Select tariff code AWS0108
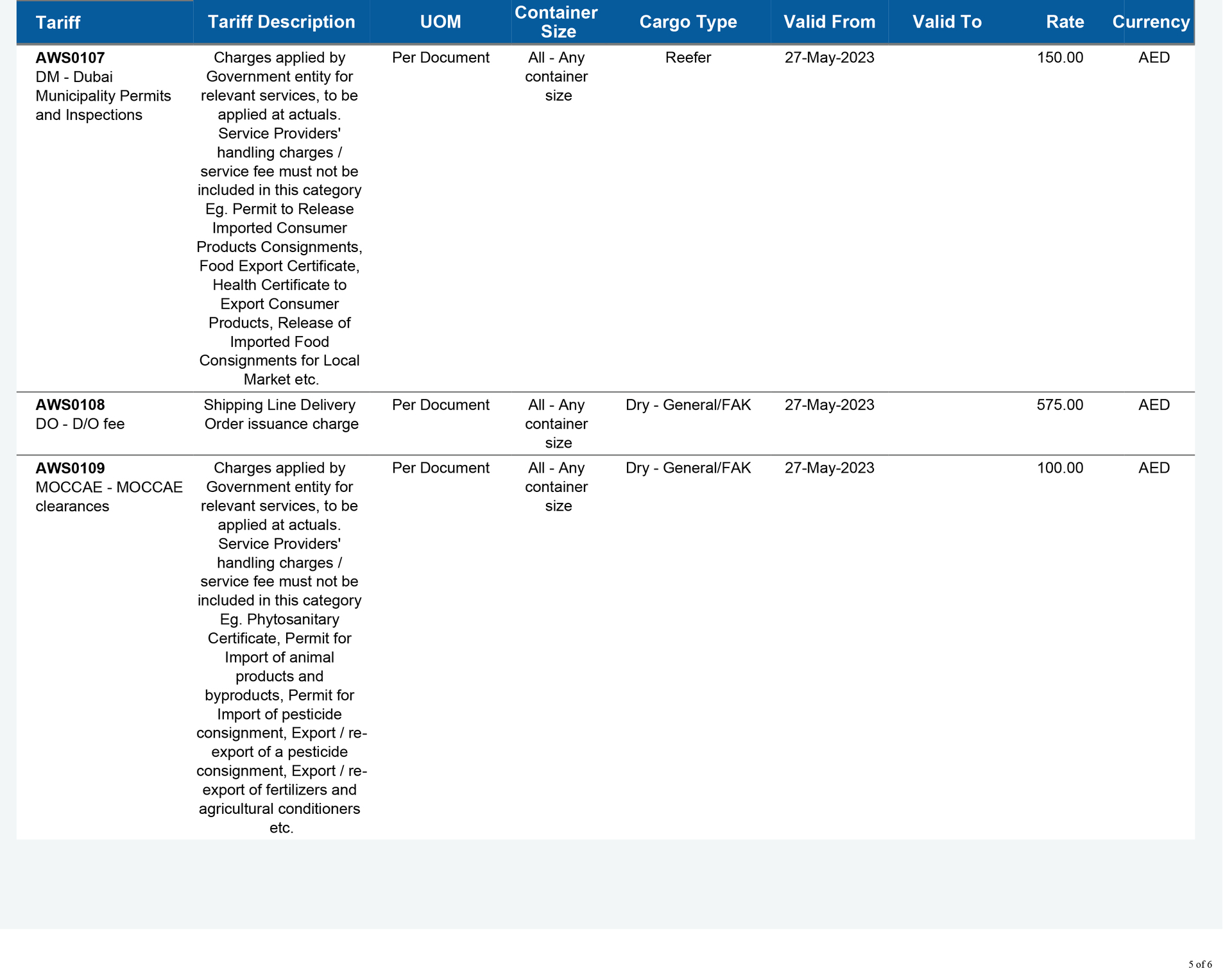 coord(70,405)
